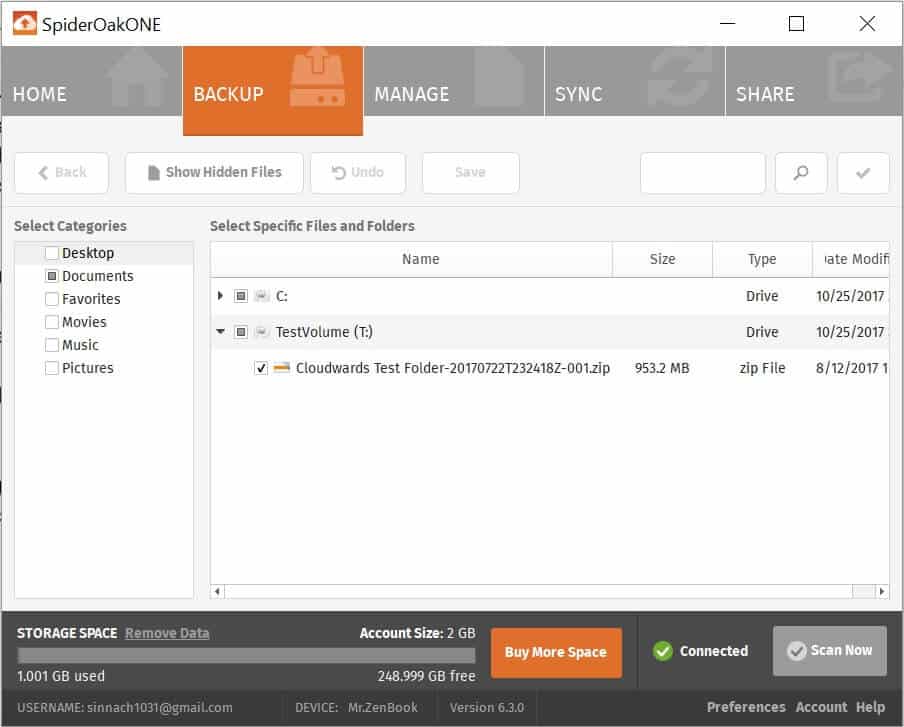This screenshot has width=904, height=727.
Task: Click into the search text field
Action: pos(703,172)
